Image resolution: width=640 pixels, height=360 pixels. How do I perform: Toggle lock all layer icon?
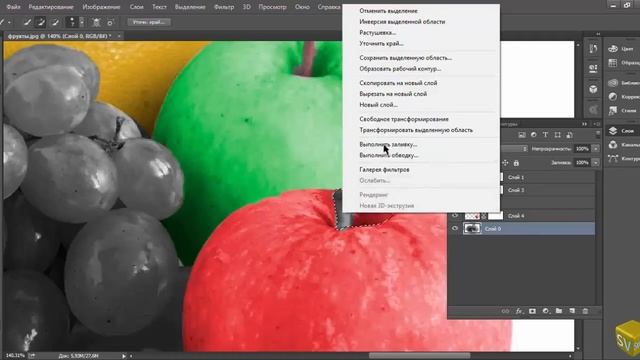[x=516, y=163]
